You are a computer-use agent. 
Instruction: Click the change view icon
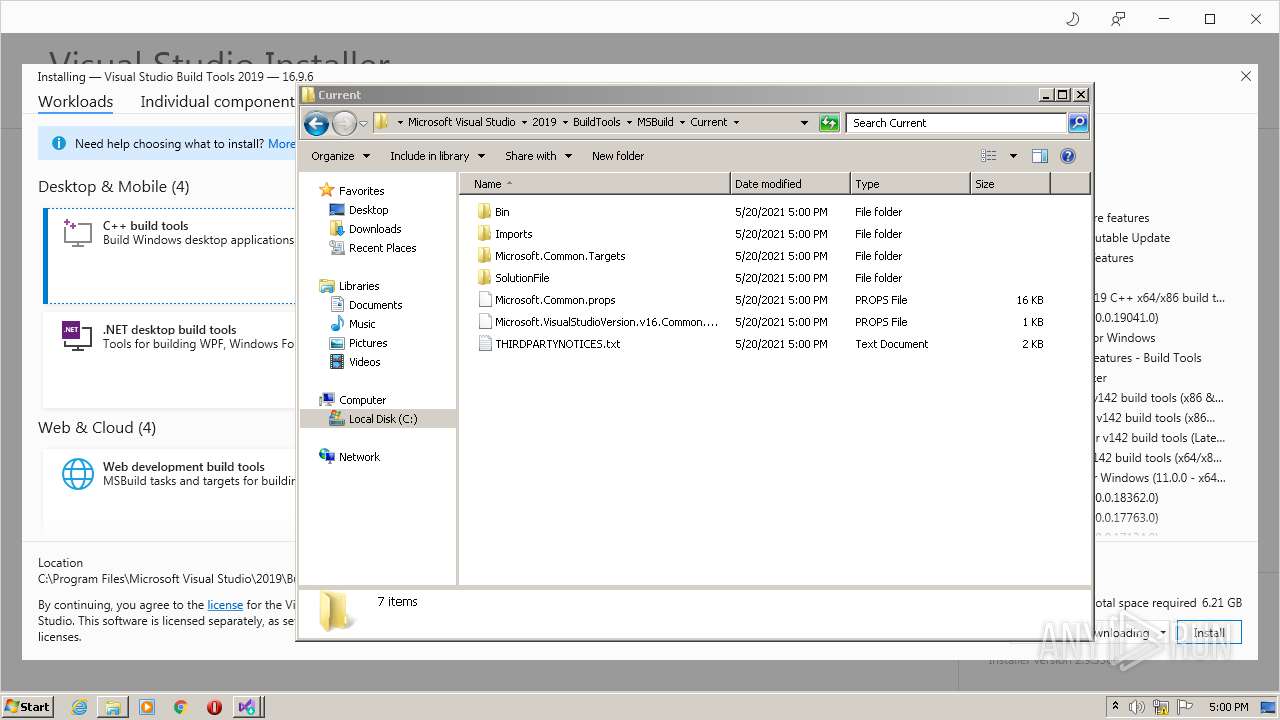989,156
